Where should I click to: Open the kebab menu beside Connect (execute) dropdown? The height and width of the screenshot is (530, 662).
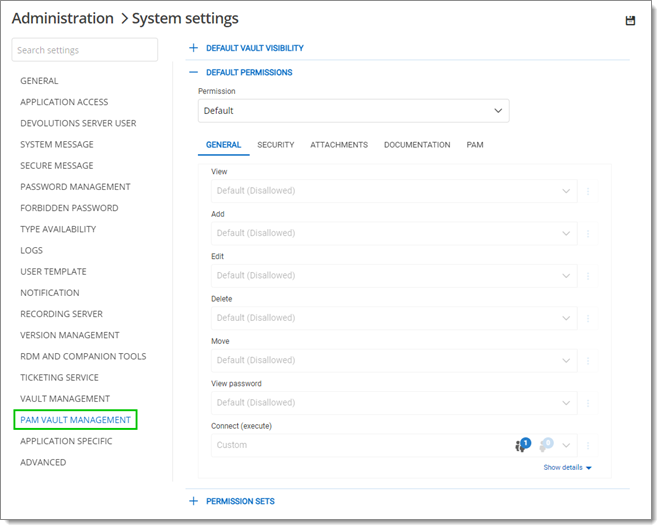point(588,445)
